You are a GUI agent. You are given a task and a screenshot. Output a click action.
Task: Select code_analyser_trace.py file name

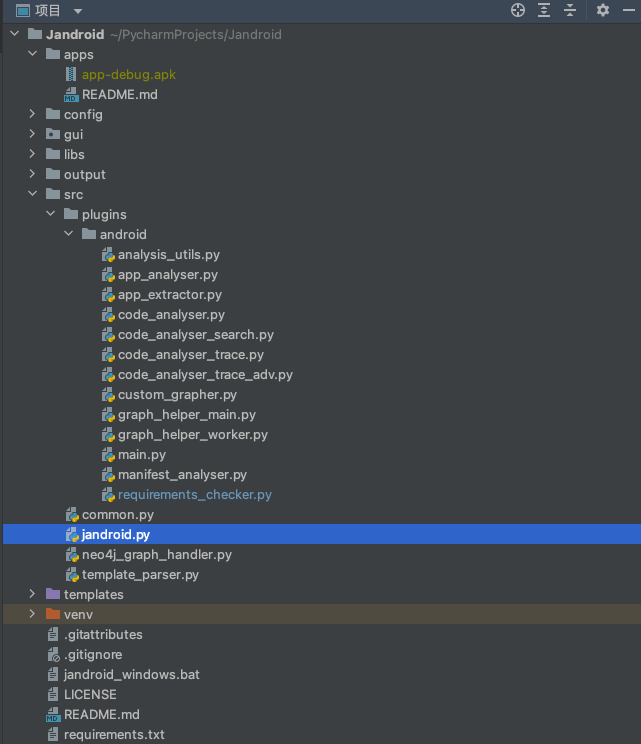(191, 354)
